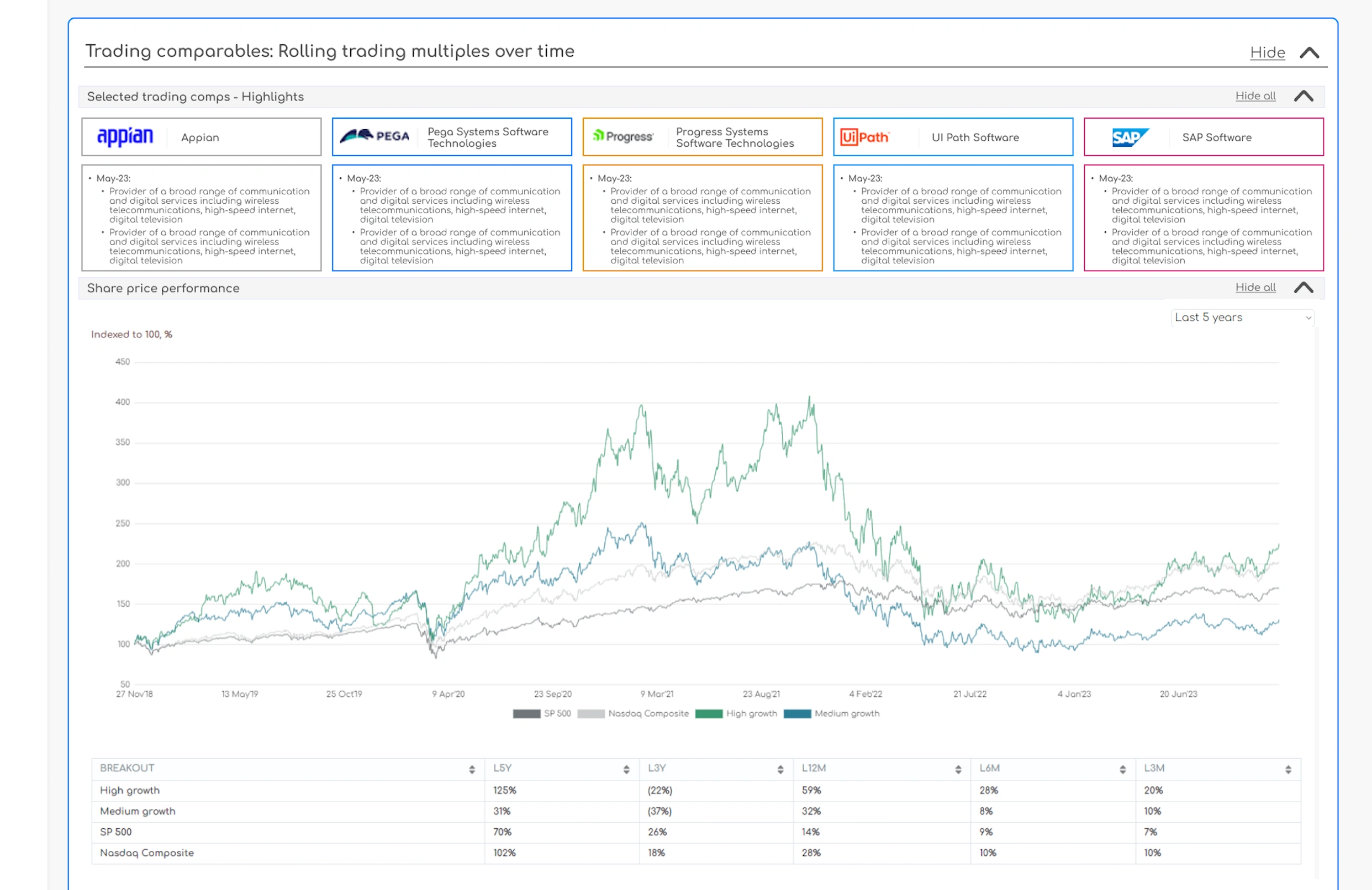Click the SAP logo
The width and height of the screenshot is (1372, 890).
point(1130,137)
